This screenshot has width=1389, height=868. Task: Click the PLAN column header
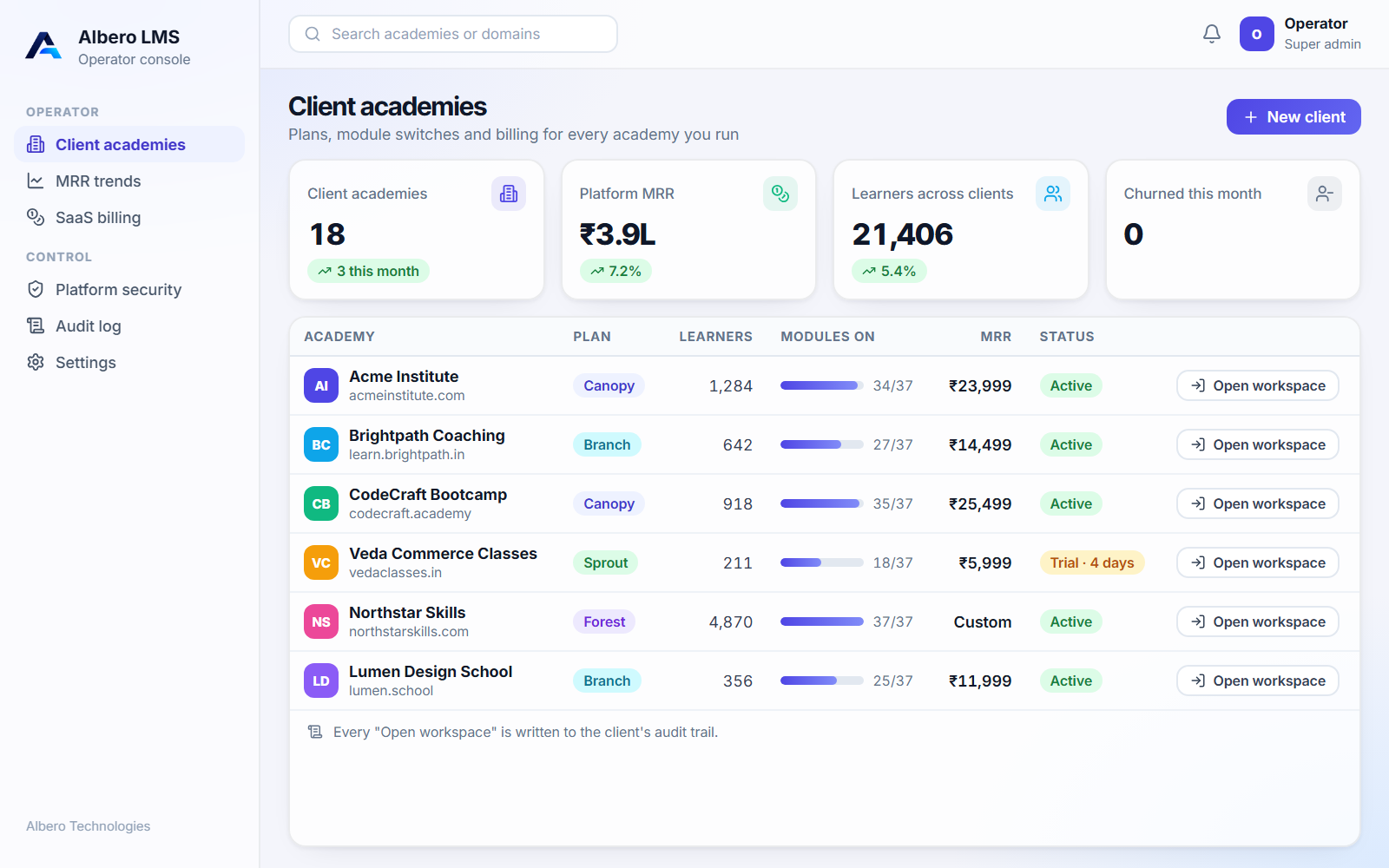[x=592, y=337]
